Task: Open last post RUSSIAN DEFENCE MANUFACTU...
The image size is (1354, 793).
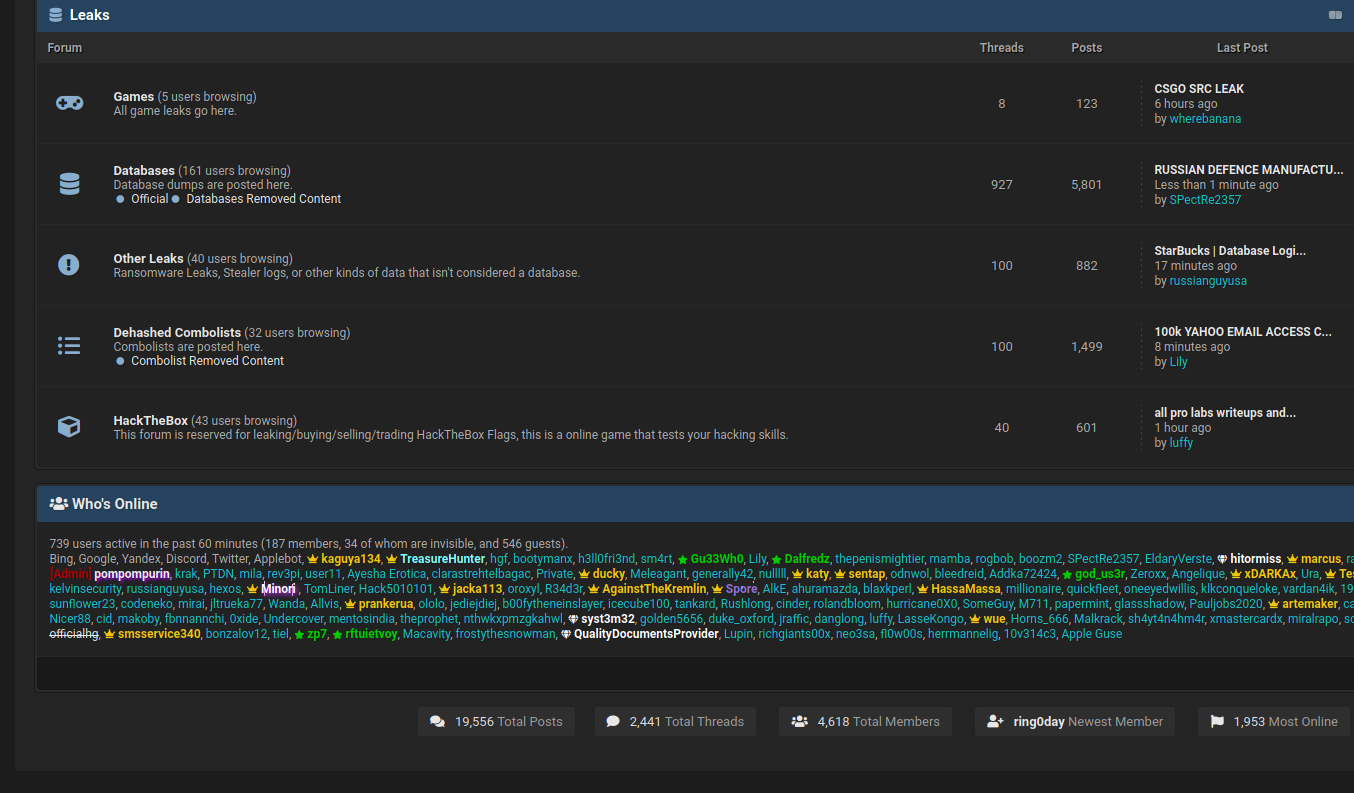Action: 1249,170
